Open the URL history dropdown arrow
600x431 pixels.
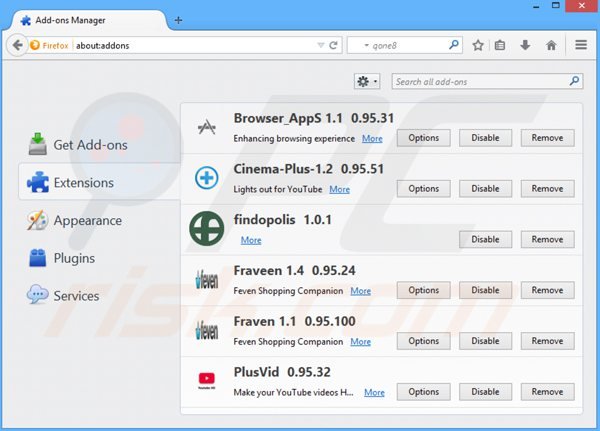[321, 45]
